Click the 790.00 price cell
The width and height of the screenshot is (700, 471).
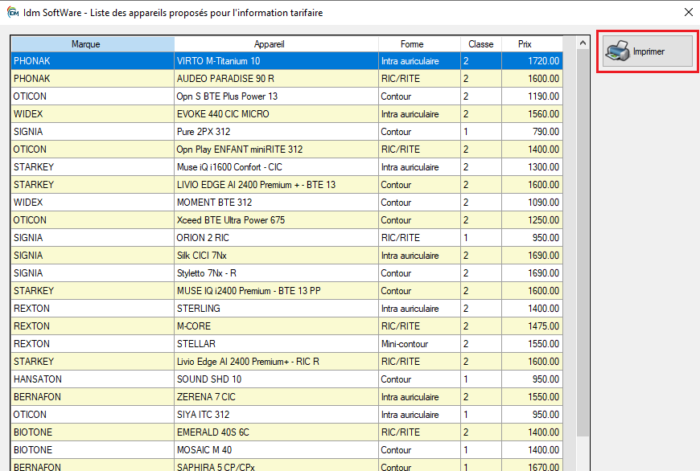532,132
